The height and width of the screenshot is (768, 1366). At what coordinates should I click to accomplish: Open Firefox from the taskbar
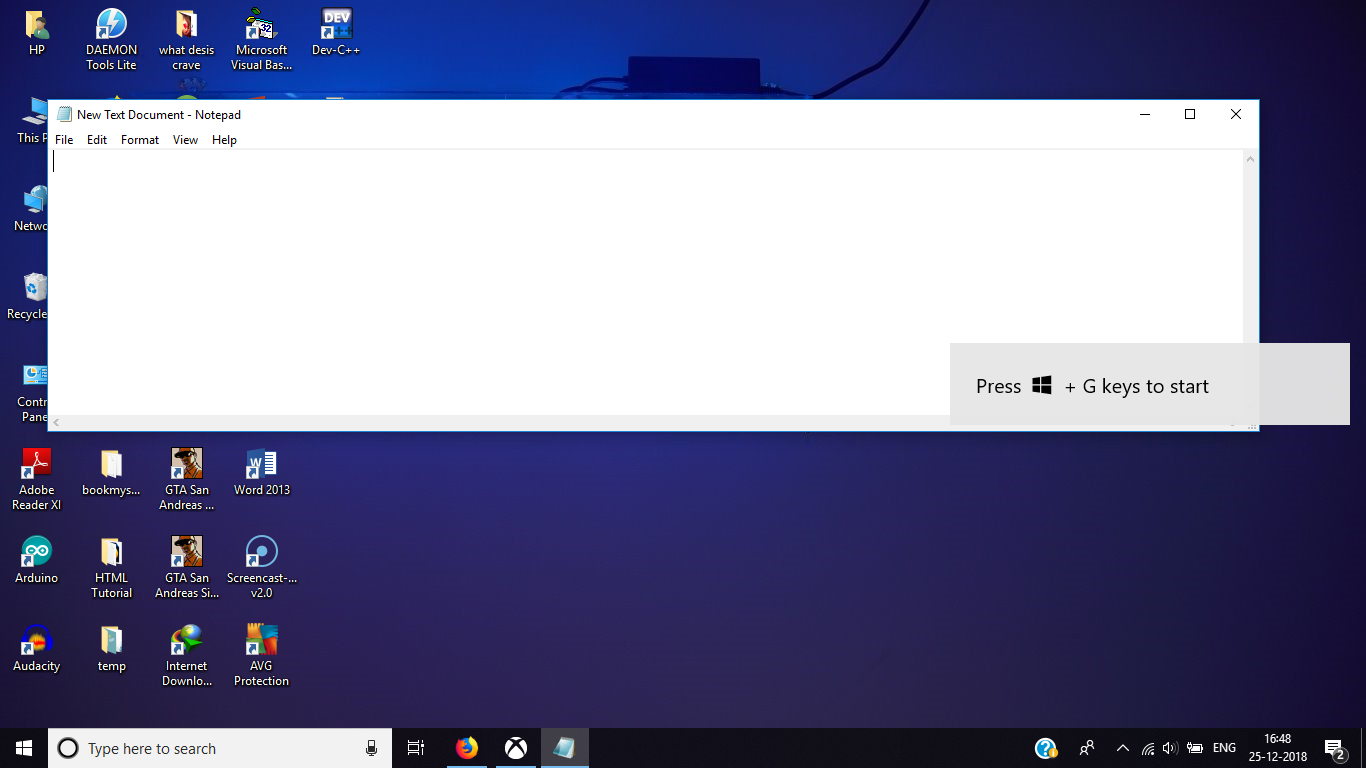tap(466, 748)
